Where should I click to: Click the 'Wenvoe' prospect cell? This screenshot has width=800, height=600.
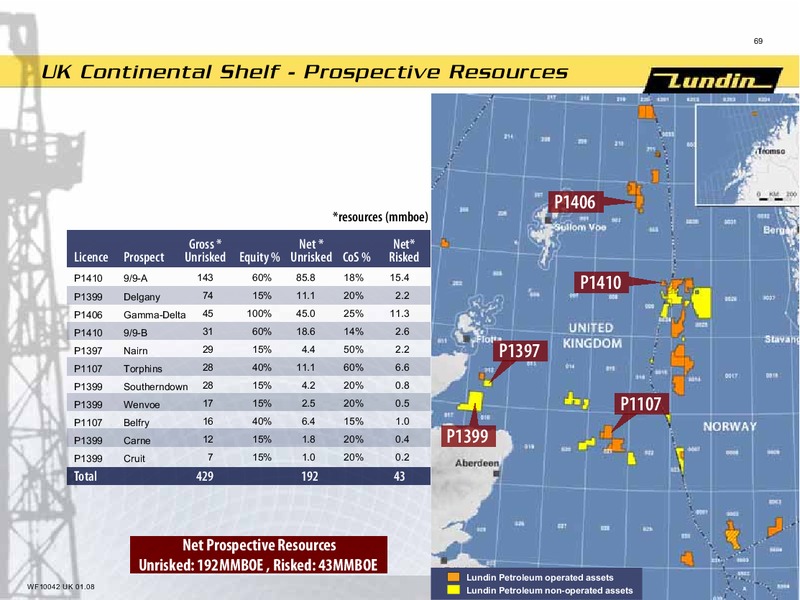[x=142, y=405]
